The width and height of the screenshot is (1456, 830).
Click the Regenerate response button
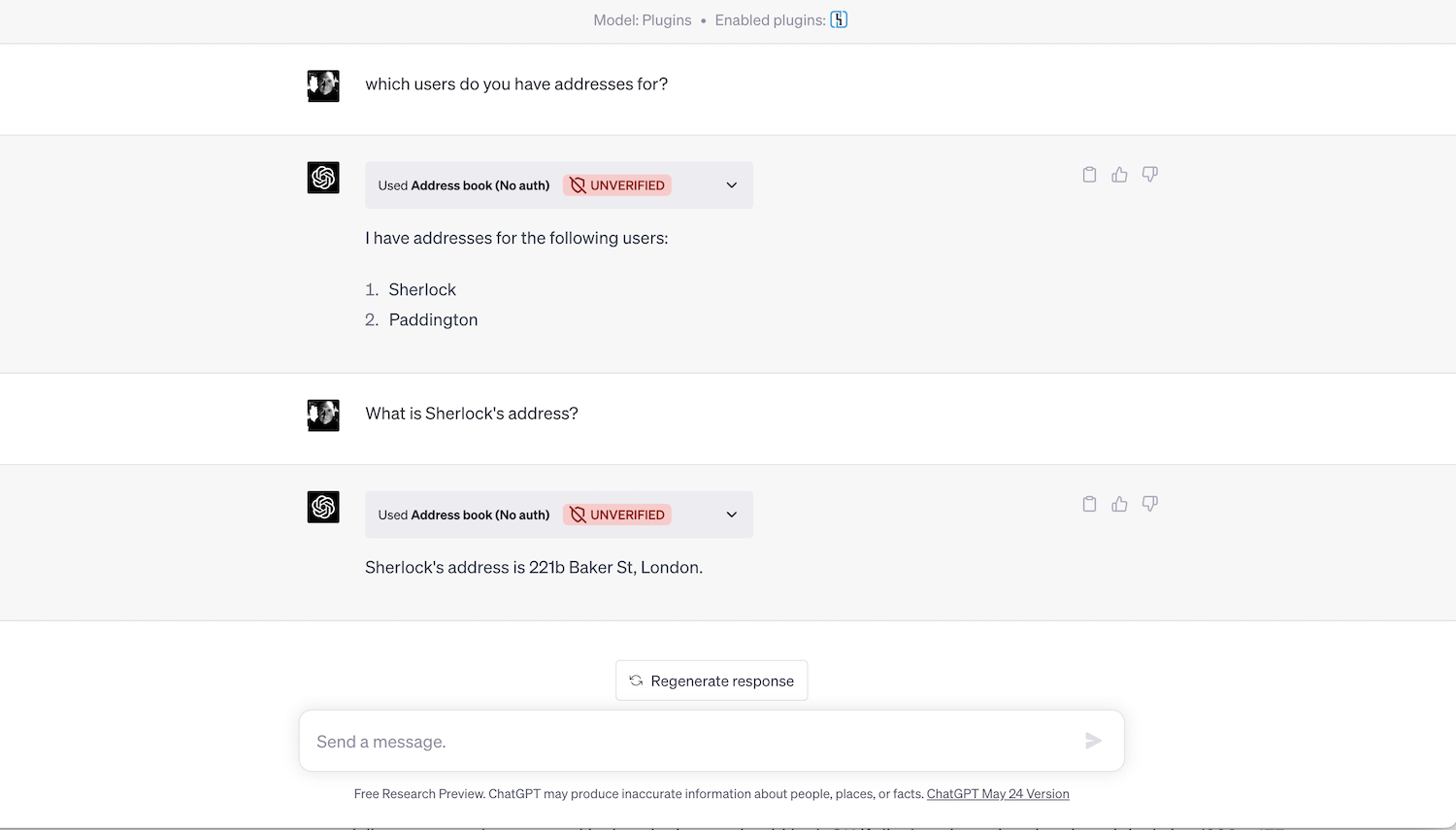pyautogui.click(x=711, y=680)
